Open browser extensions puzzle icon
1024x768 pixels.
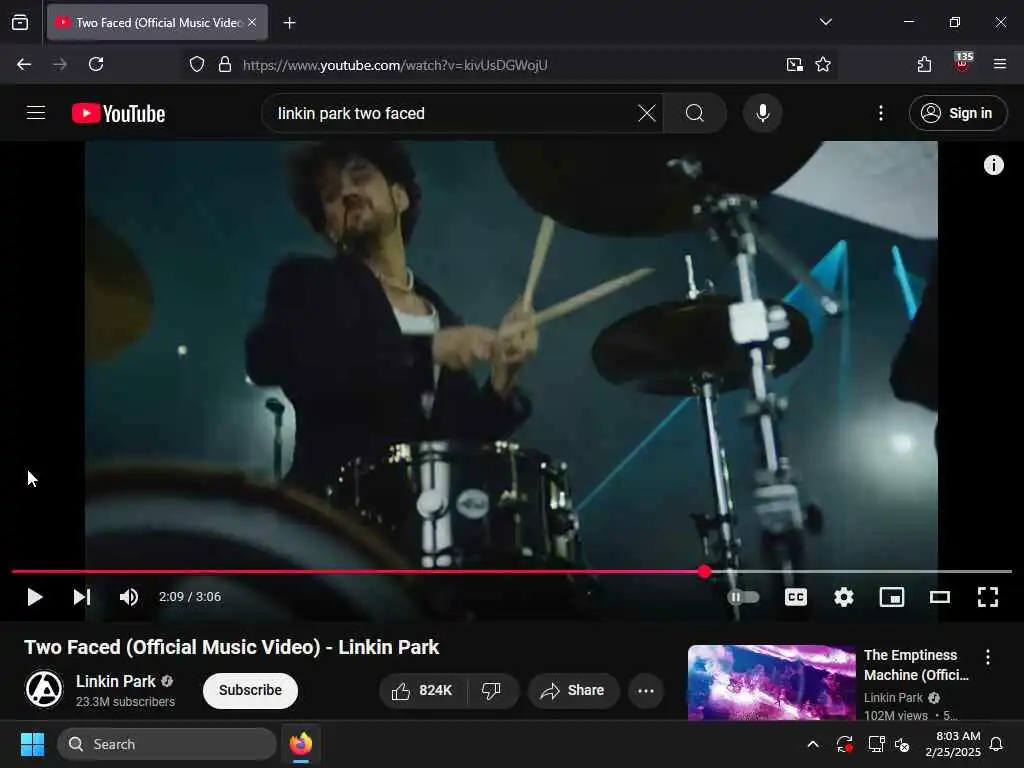click(x=924, y=64)
